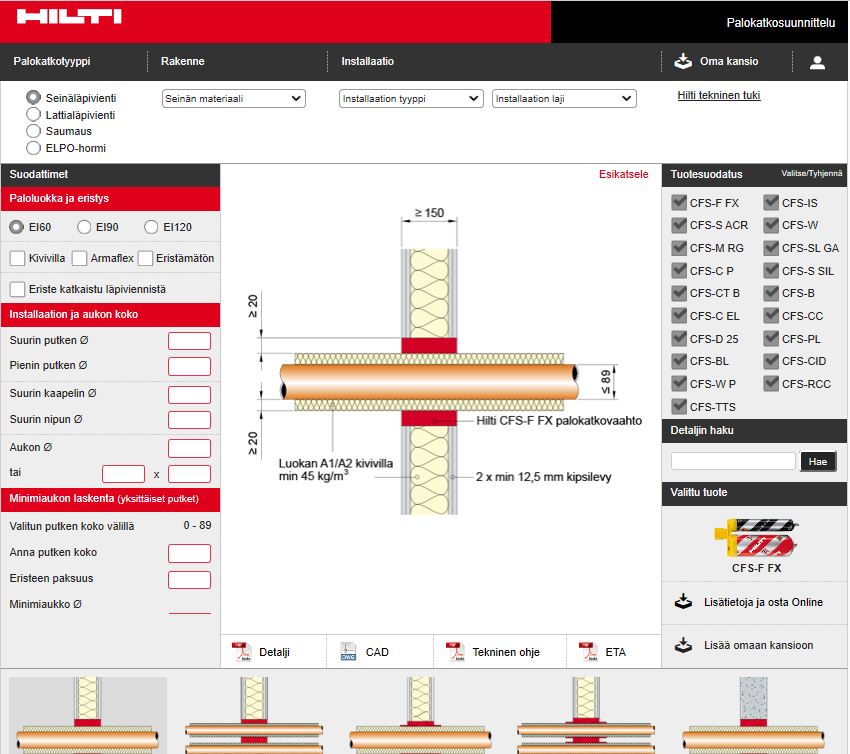Select fire class EI120
This screenshot has height=754, width=850.
[150, 227]
